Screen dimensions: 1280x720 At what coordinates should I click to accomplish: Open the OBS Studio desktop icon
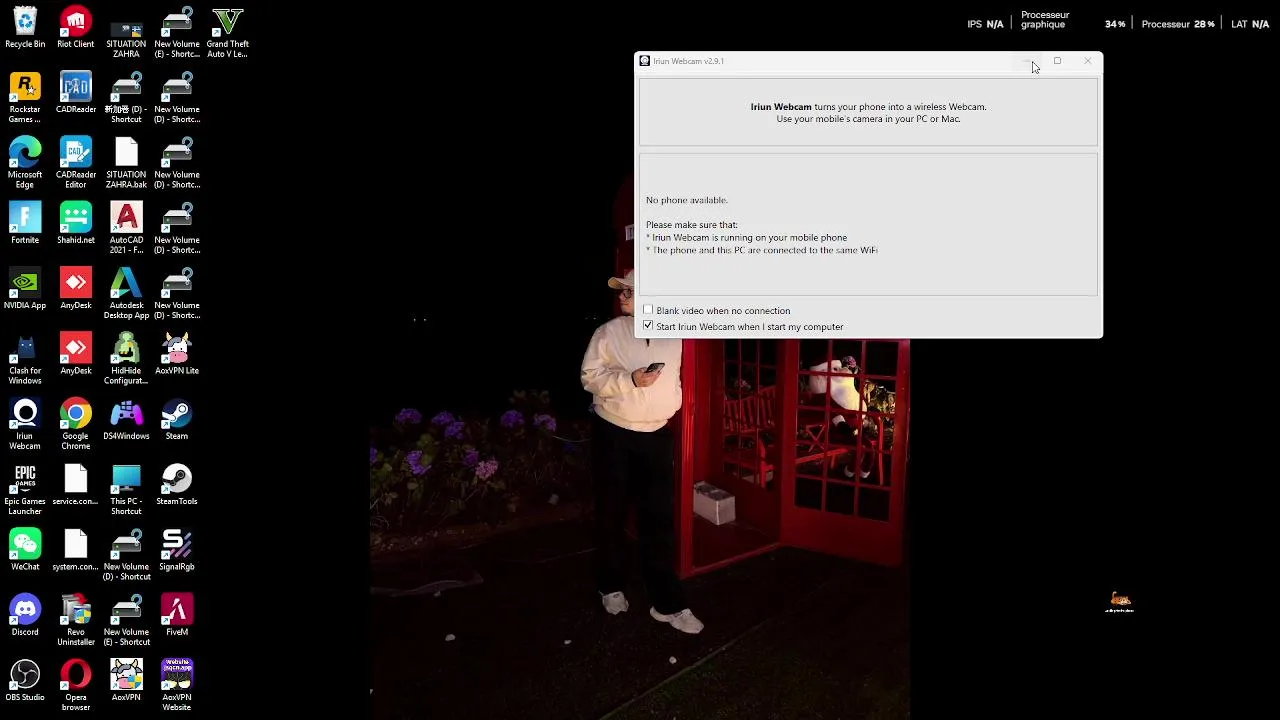(25, 681)
